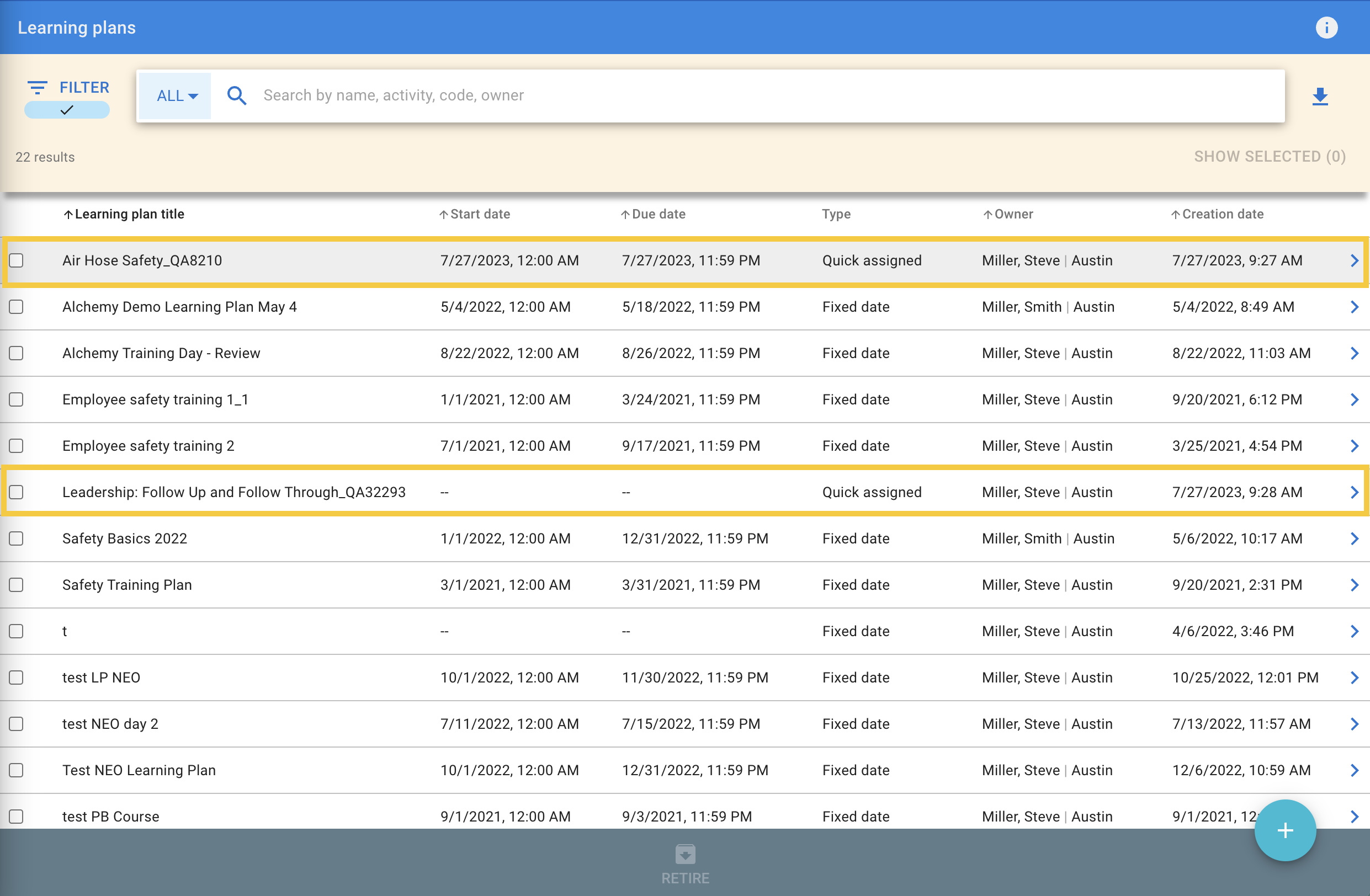Select Air Hose Safety_QA8210 checkbox

point(16,260)
